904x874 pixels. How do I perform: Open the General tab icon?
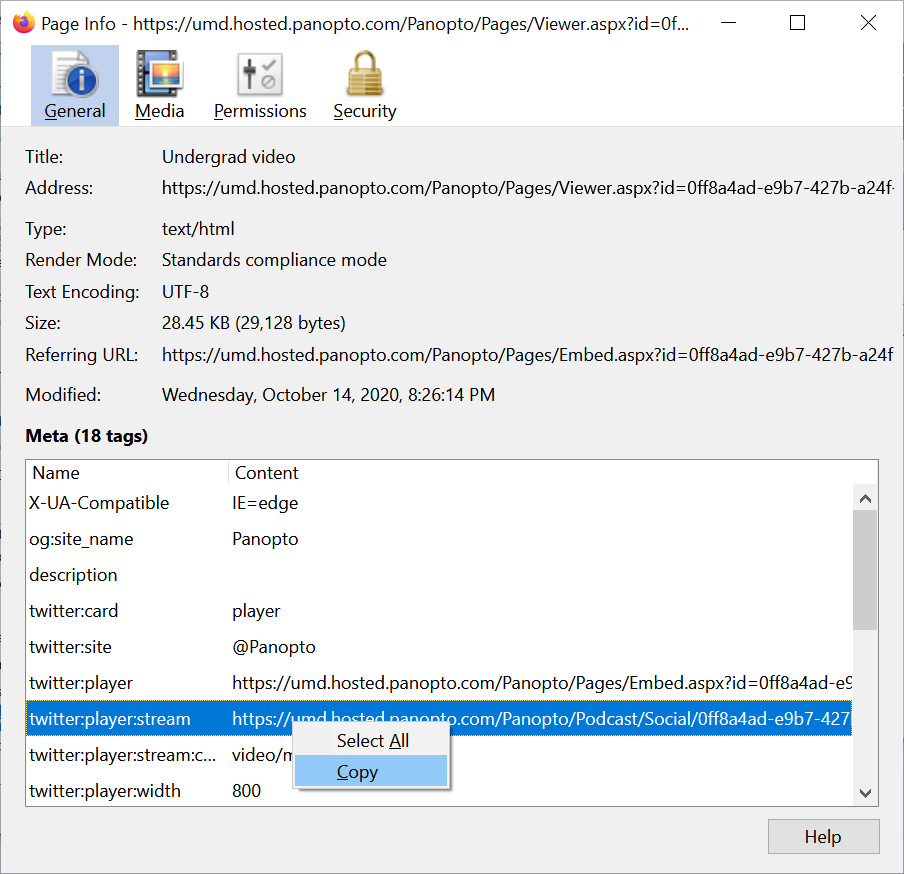[75, 85]
